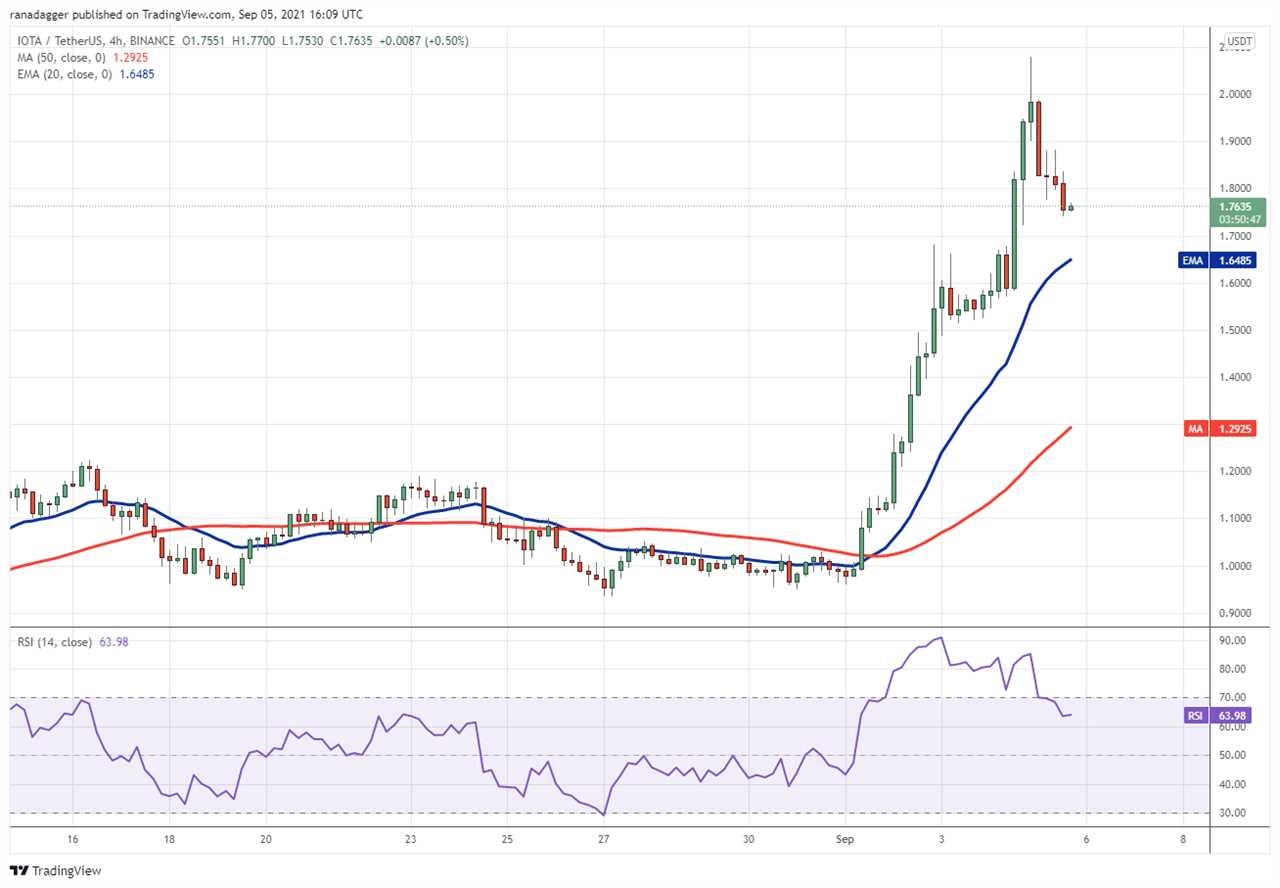
Task: Click the 0.9000 price axis label
Action: click(1236, 613)
